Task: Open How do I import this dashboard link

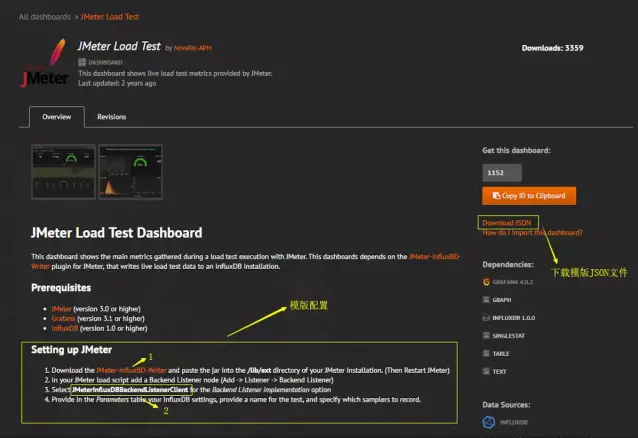Action: (x=532, y=232)
